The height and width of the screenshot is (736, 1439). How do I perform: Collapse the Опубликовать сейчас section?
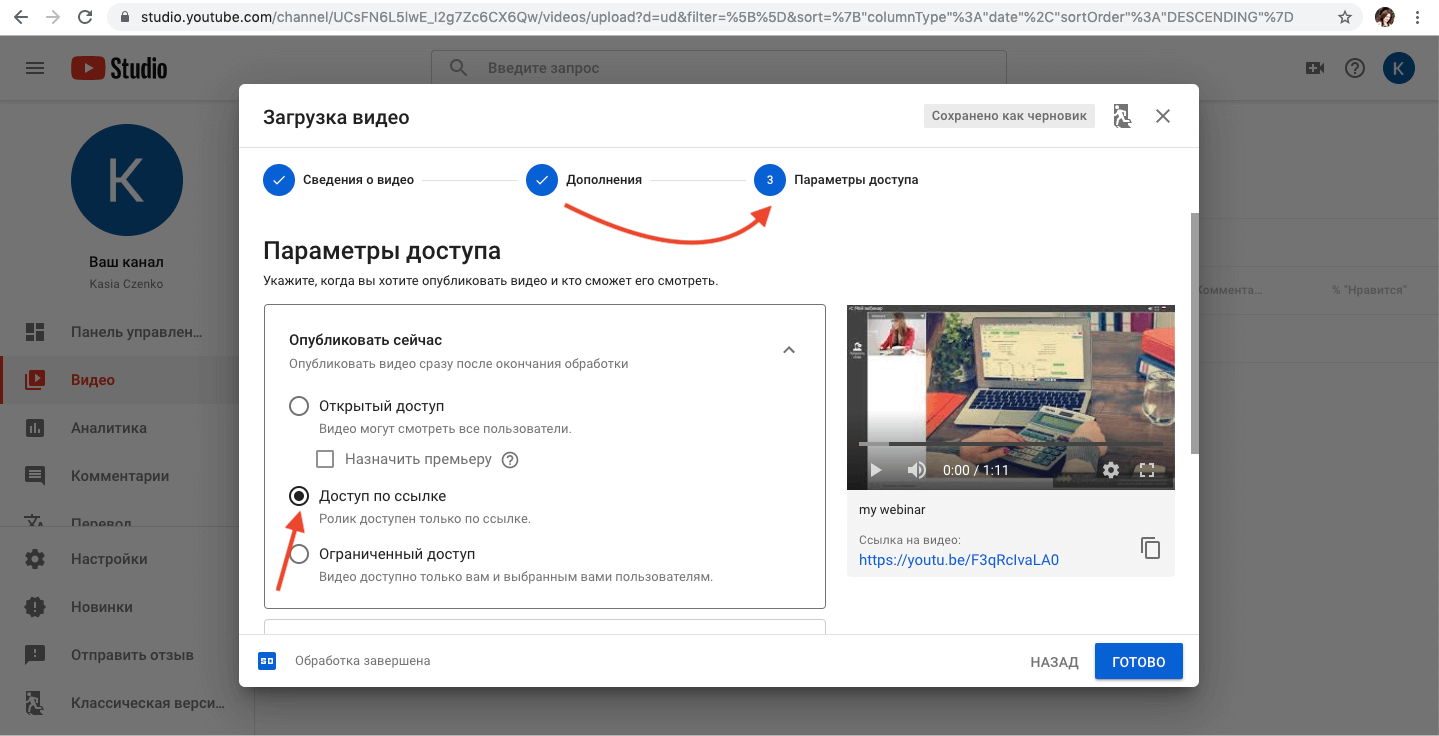pos(789,350)
